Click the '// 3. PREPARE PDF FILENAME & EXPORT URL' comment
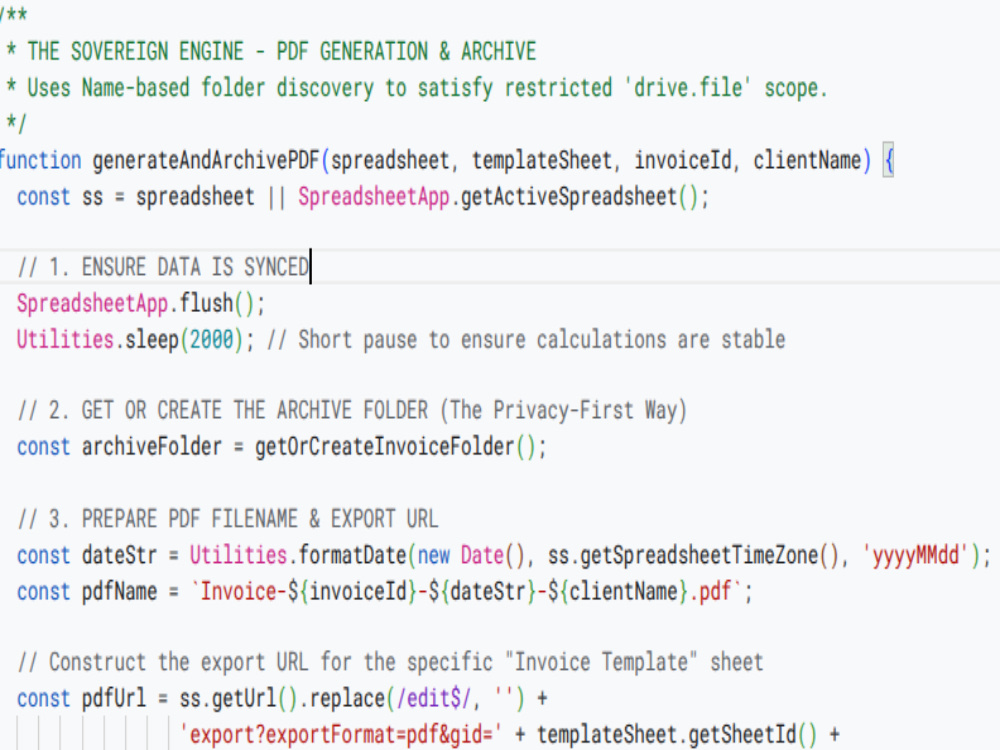 tap(228, 519)
